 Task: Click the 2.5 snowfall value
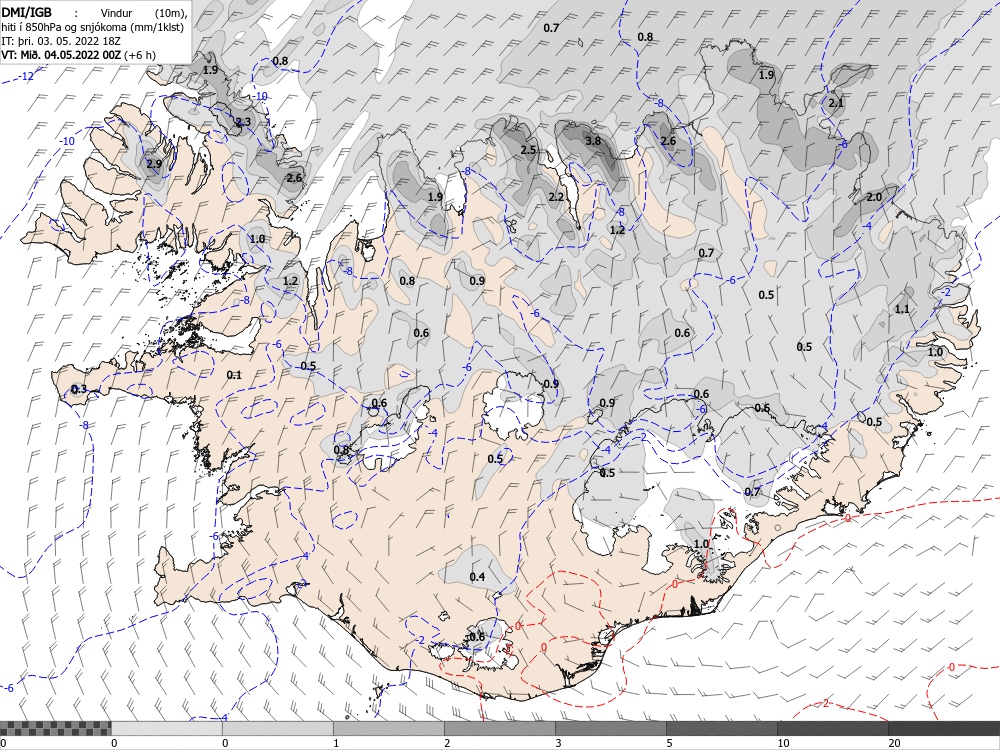528,150
